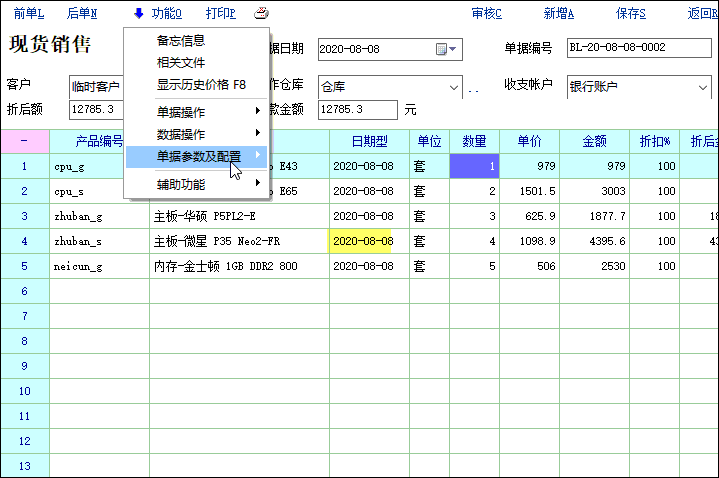The height and width of the screenshot is (478, 719).
Task: Click the 保存 button
Action: 631,14
